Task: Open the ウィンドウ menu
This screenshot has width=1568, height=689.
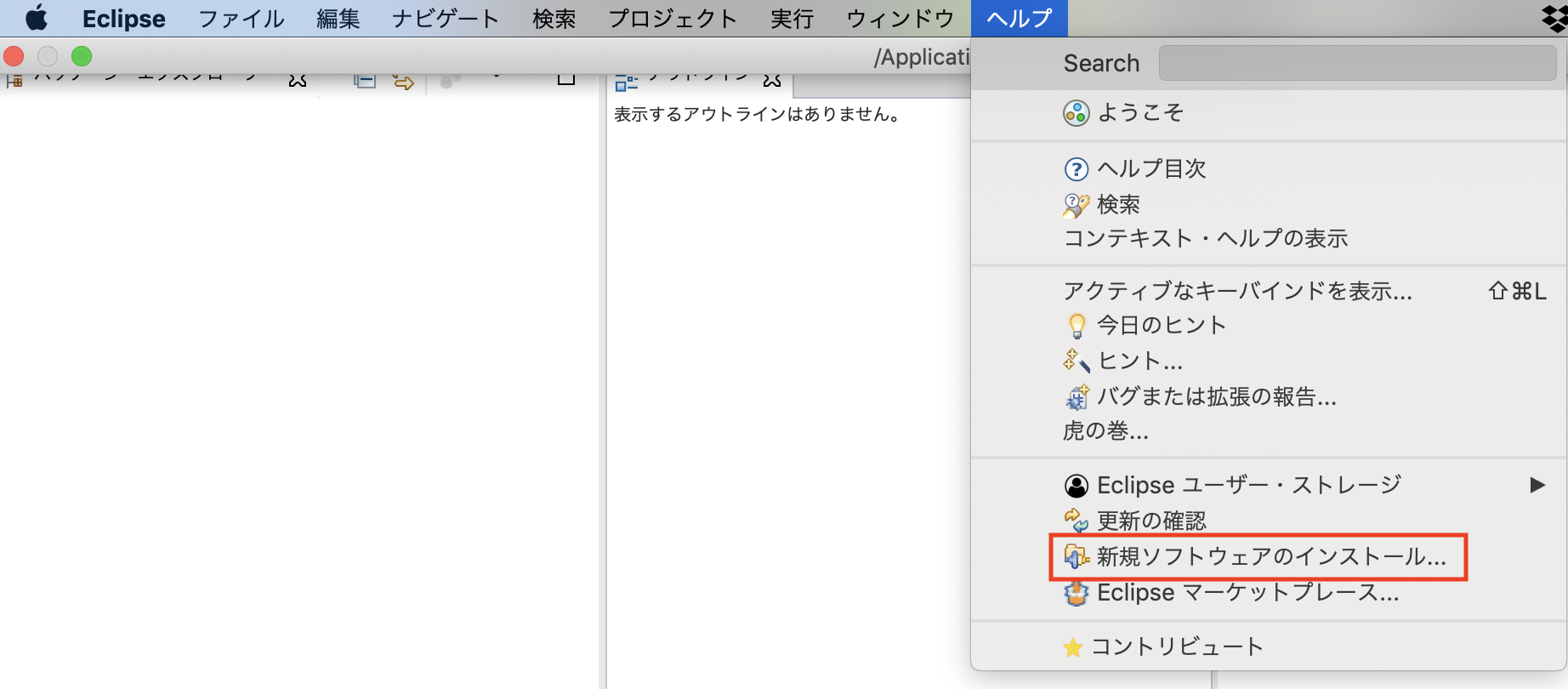Action: point(900,18)
